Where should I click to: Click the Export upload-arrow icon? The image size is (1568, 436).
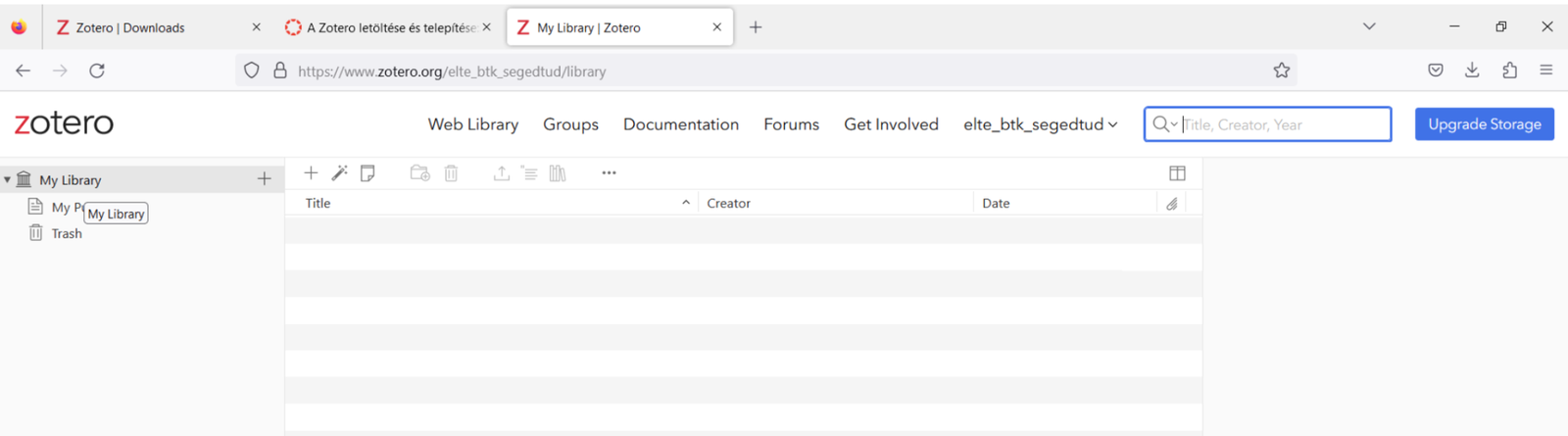tap(501, 172)
